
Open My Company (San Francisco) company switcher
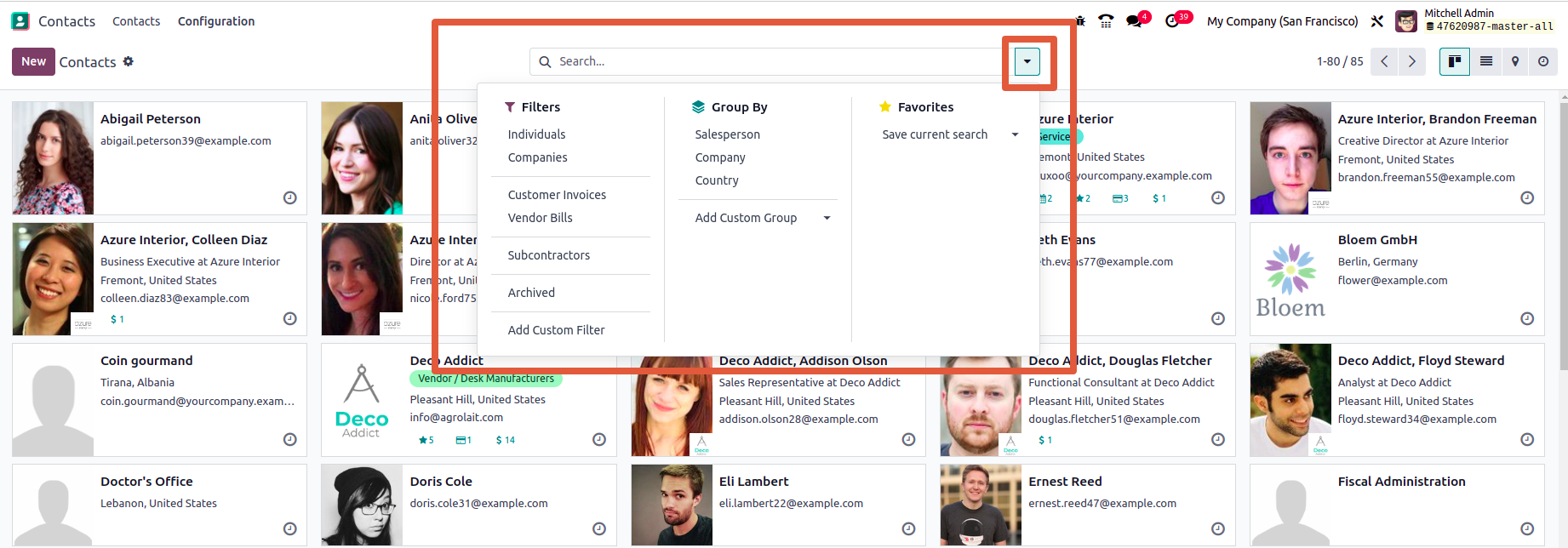coord(1282,21)
